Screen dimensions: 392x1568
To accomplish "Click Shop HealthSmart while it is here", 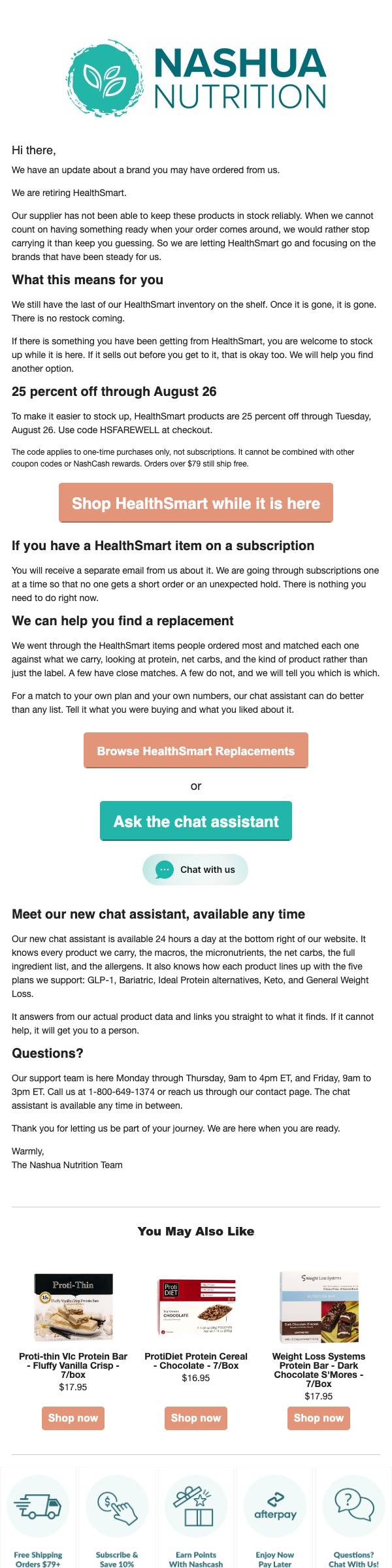I will [x=196, y=503].
